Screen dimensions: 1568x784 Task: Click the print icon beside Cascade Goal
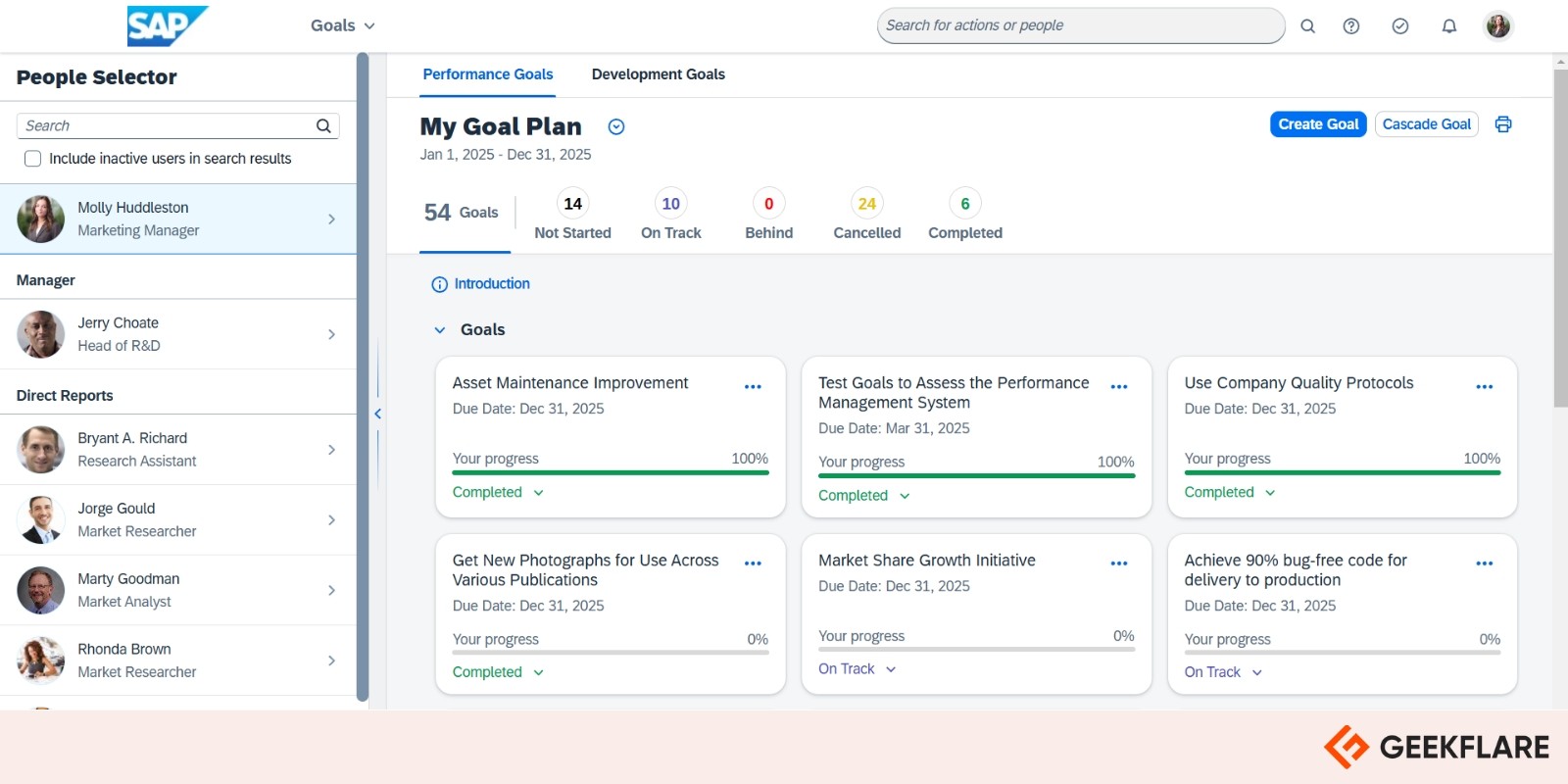coord(1503,124)
